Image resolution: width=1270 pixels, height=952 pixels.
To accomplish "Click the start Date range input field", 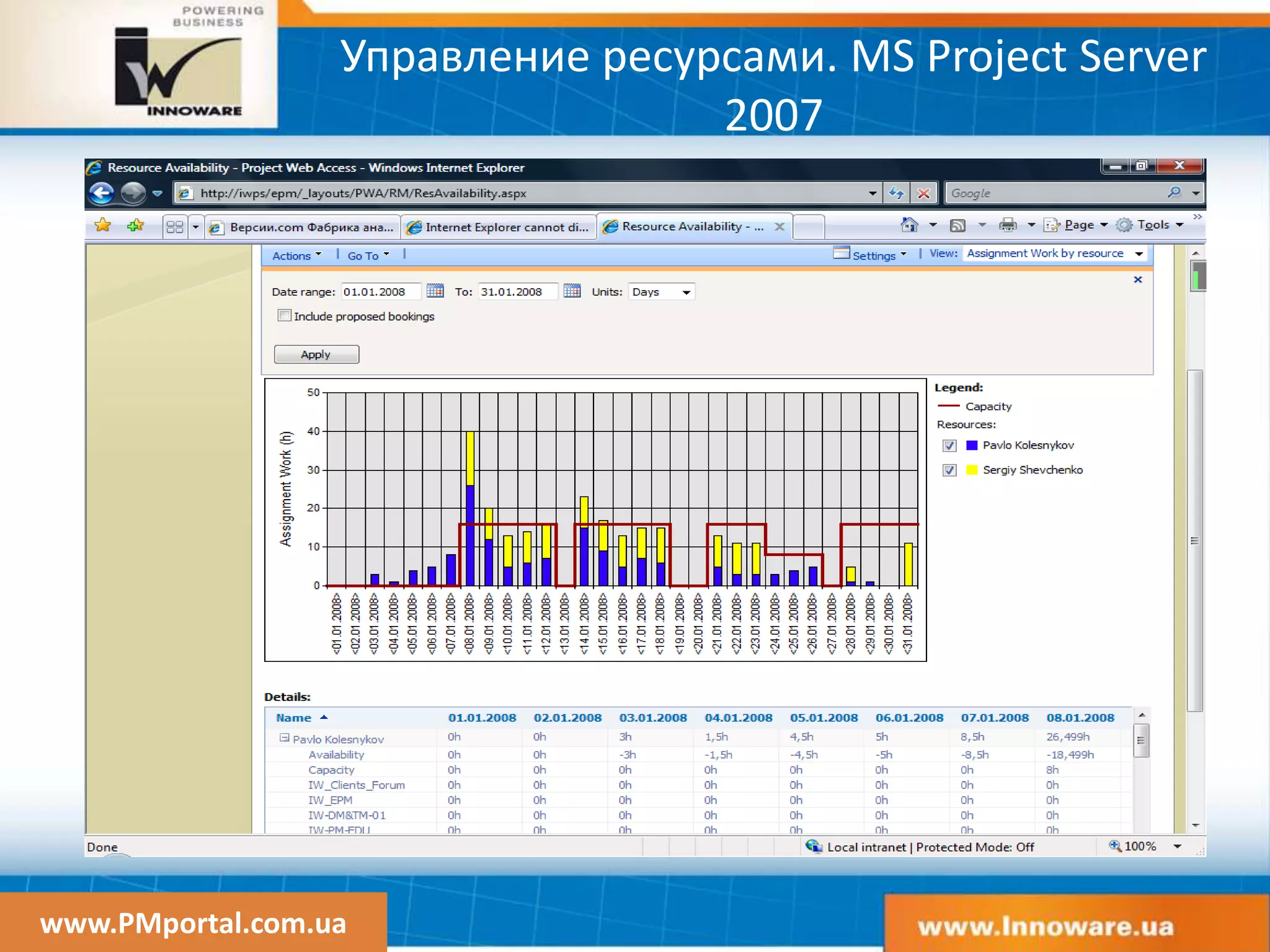I will 380,291.
